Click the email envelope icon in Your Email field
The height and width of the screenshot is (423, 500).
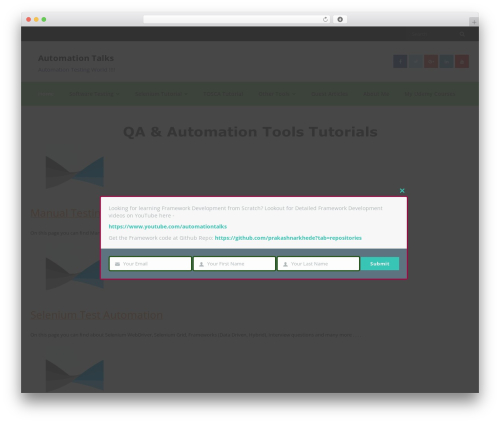(x=117, y=264)
